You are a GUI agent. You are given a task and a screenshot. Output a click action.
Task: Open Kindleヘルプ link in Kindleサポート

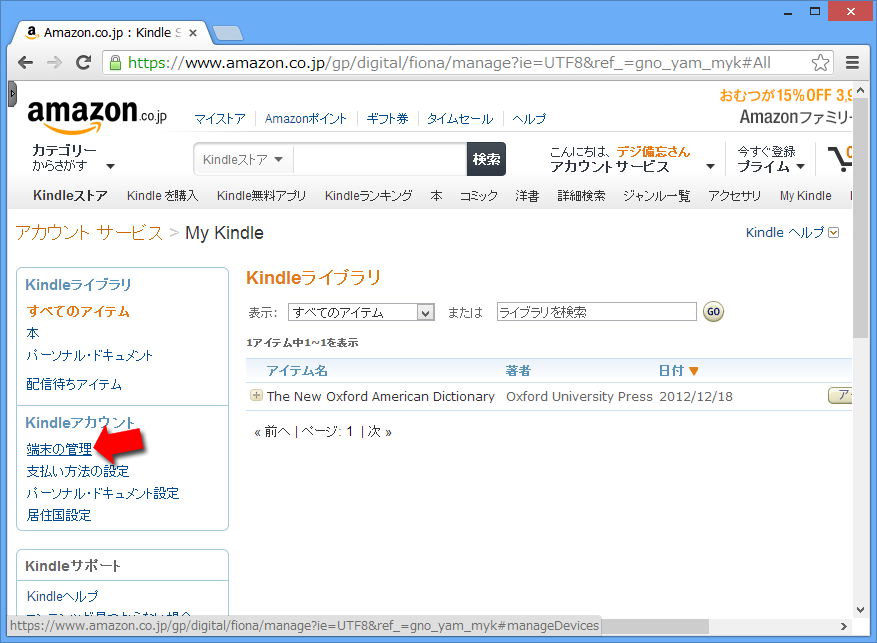(63, 596)
